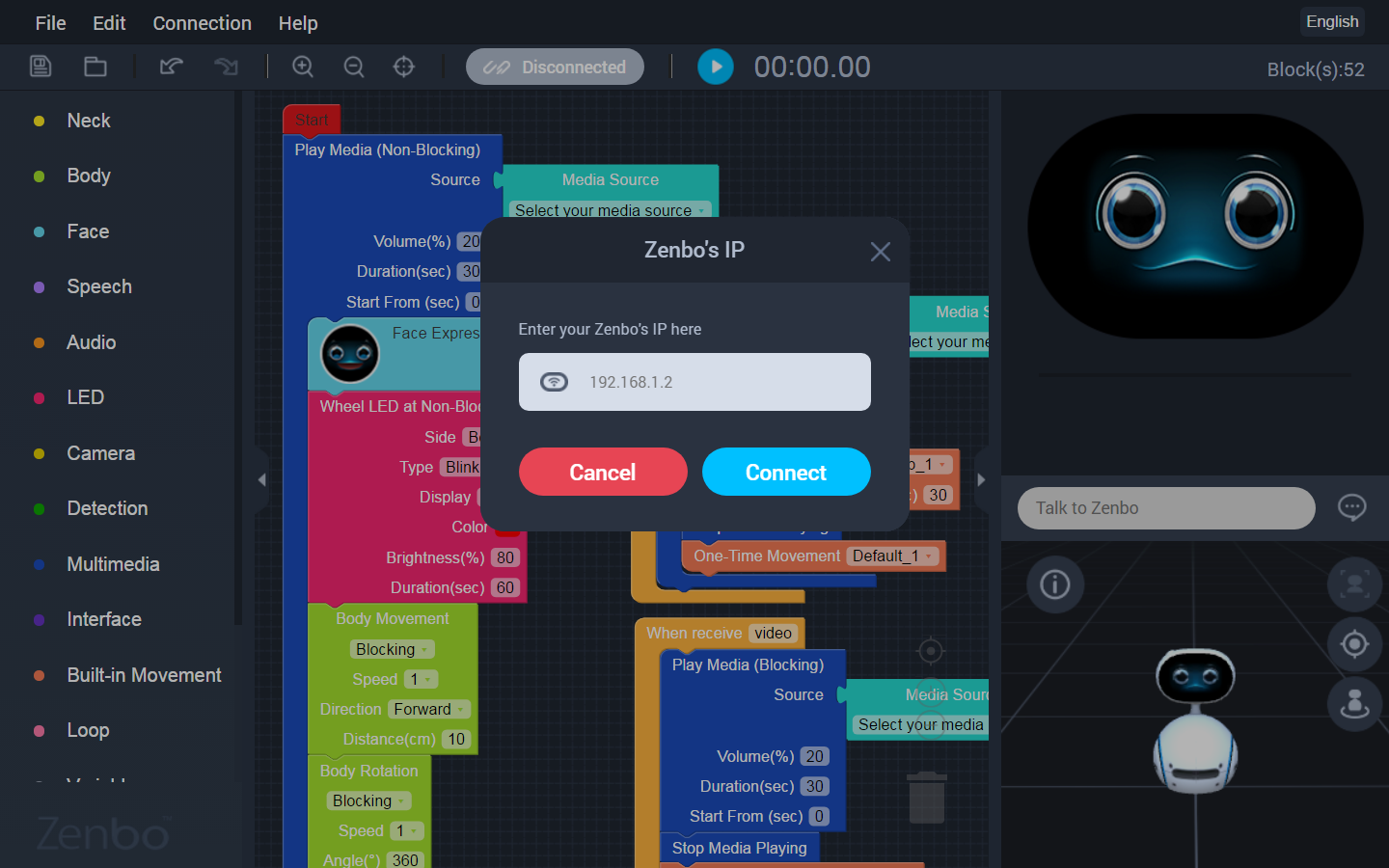Open project folder icon in toolbar
Image resolution: width=1389 pixels, height=868 pixels.
(x=95, y=67)
